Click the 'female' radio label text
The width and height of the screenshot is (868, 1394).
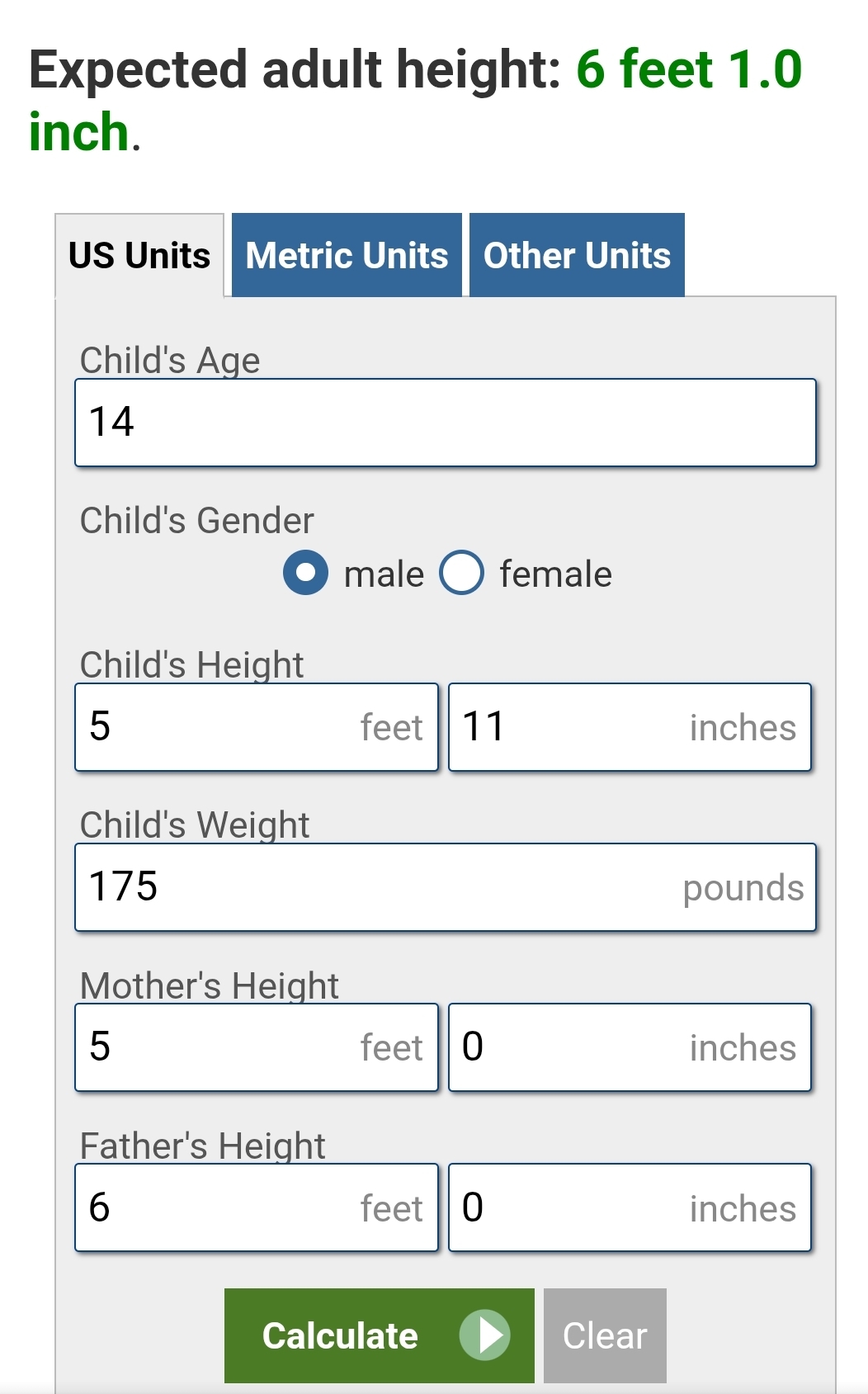click(555, 574)
